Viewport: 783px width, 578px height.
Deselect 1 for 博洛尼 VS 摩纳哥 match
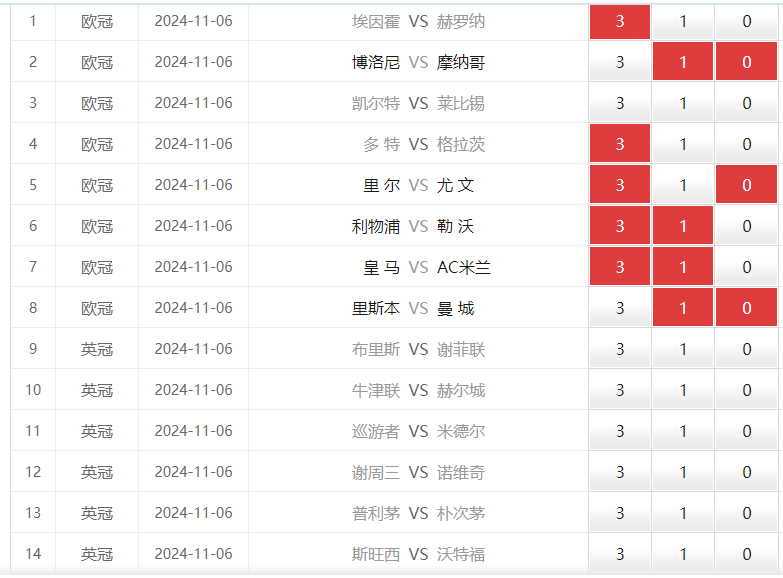pos(683,62)
